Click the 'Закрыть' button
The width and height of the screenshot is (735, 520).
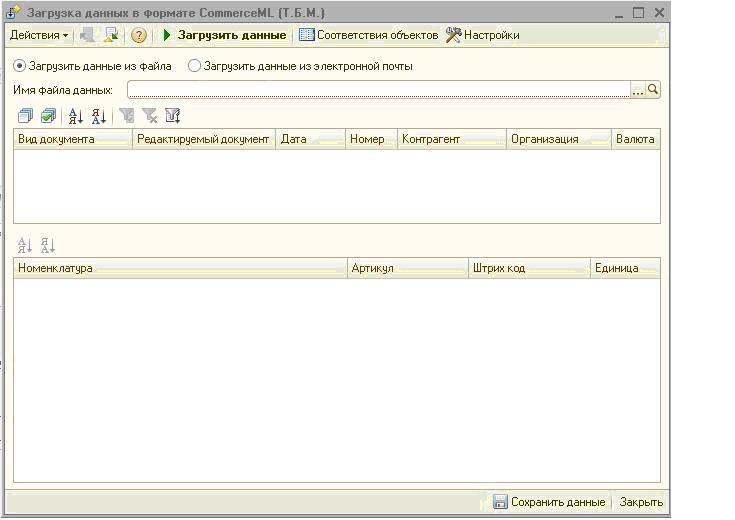(641, 502)
